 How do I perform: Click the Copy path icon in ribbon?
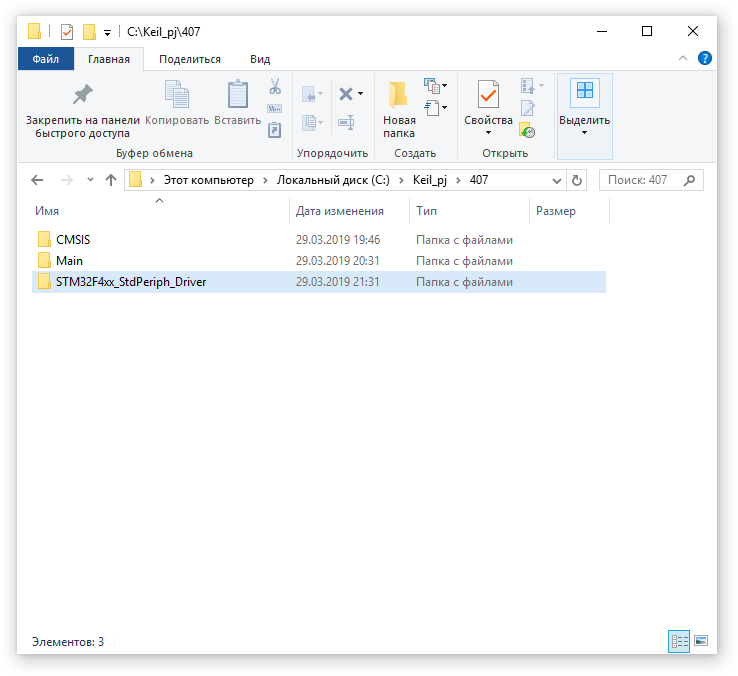point(275,109)
